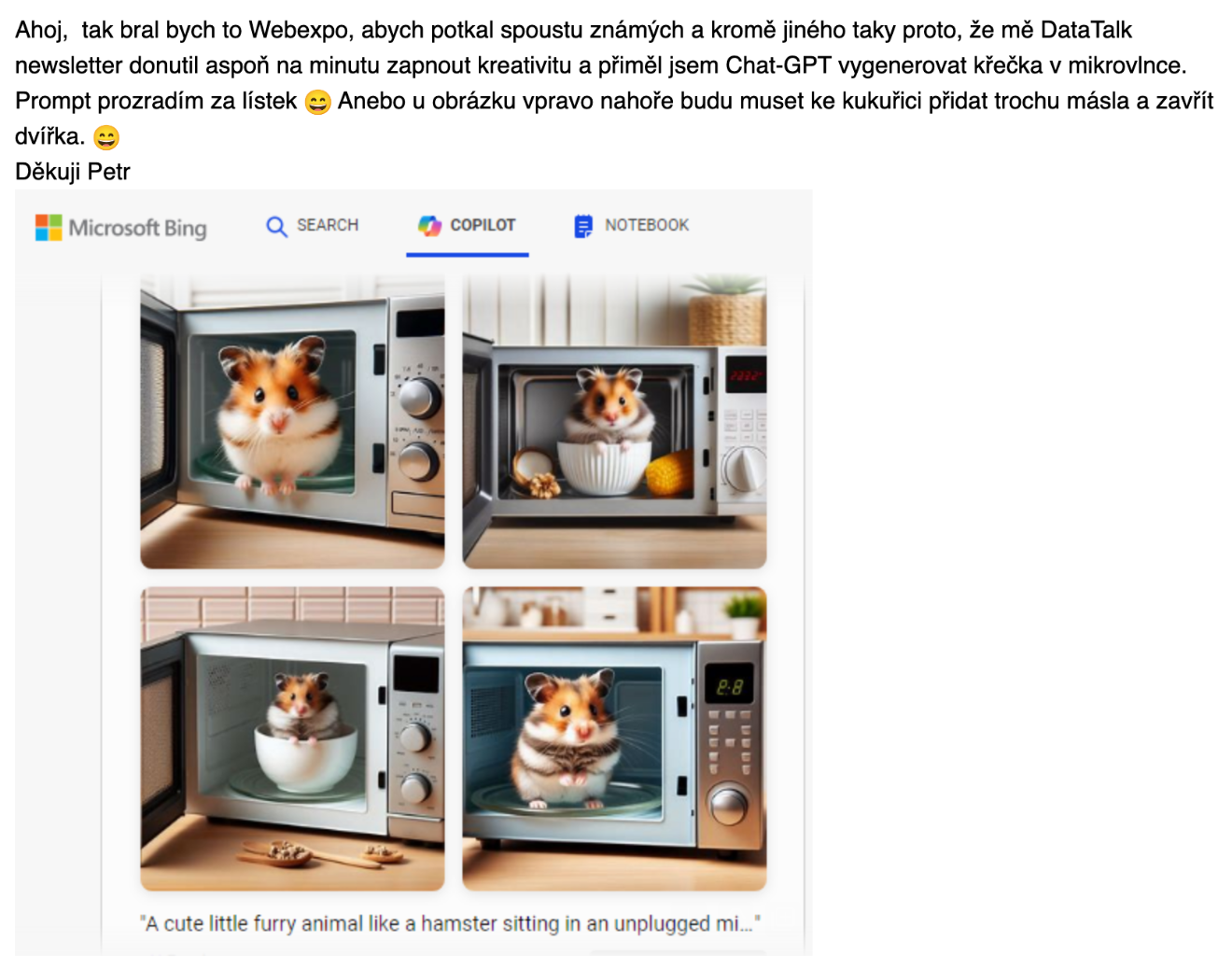This screenshot has height=970, width=1232.
Task: Open the SEARCH tab
Action: pyautogui.click(x=313, y=226)
